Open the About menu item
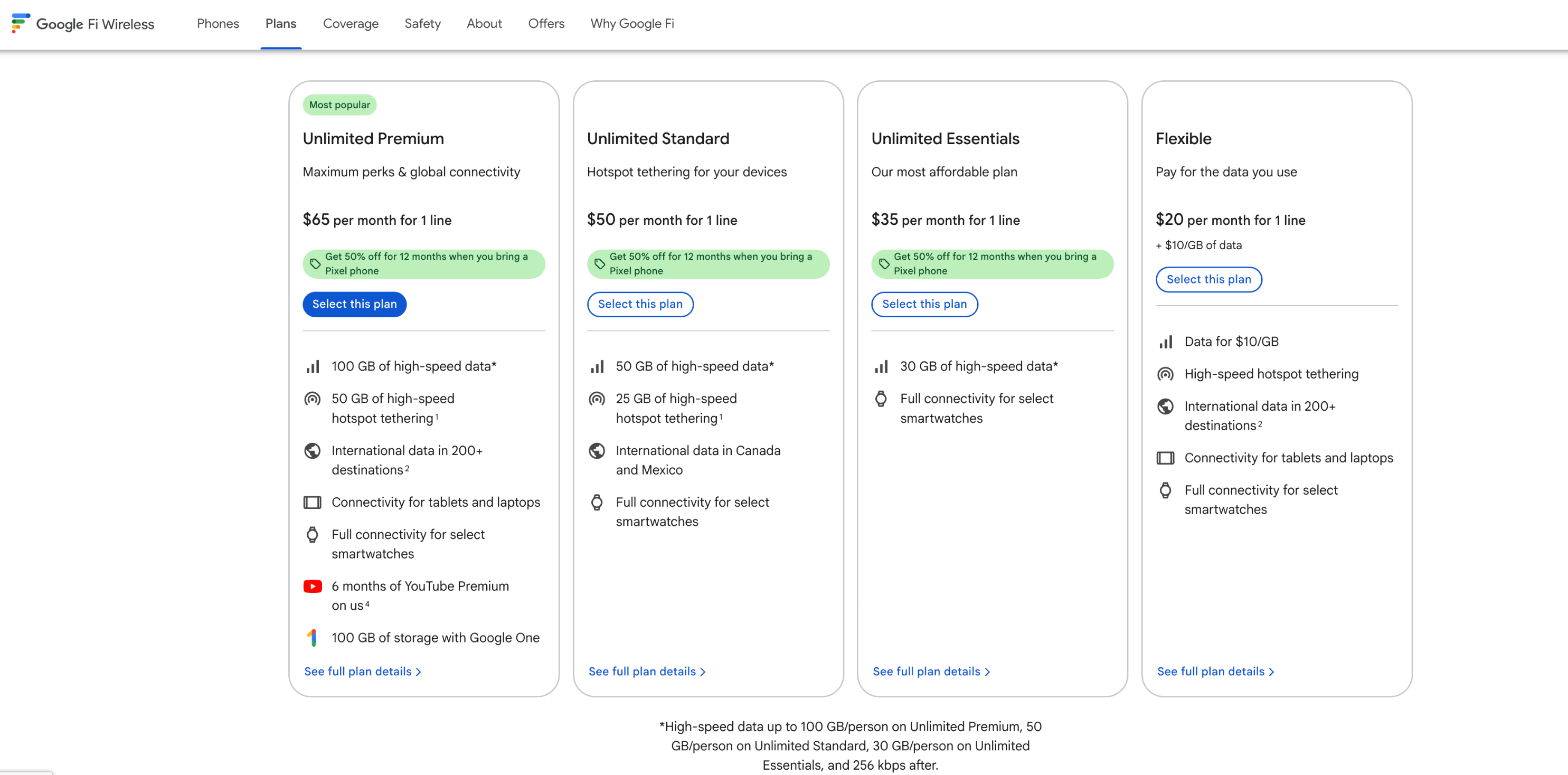This screenshot has width=1568, height=775. click(x=484, y=24)
